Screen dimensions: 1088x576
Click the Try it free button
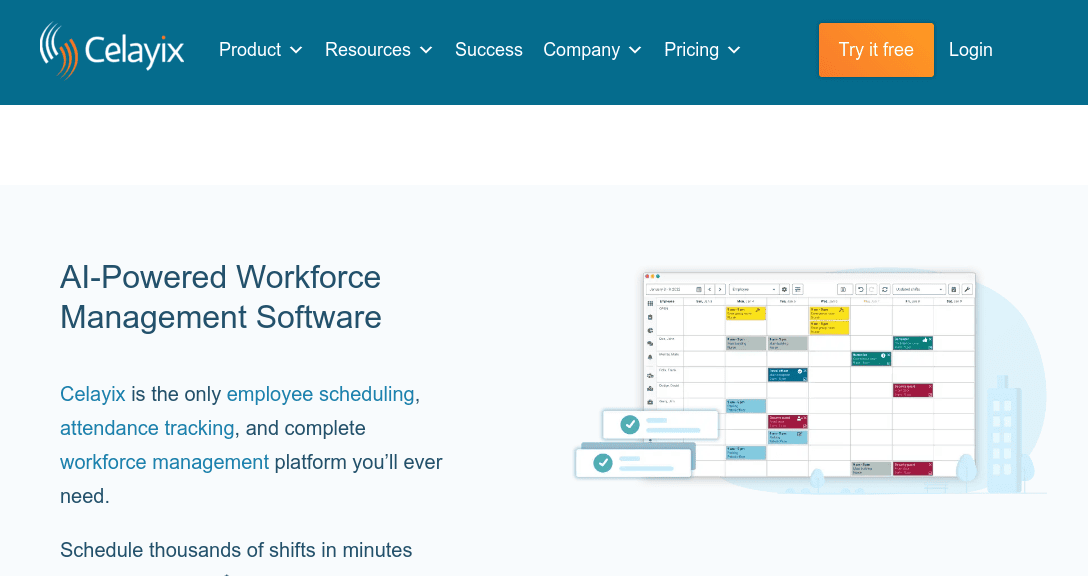(876, 49)
